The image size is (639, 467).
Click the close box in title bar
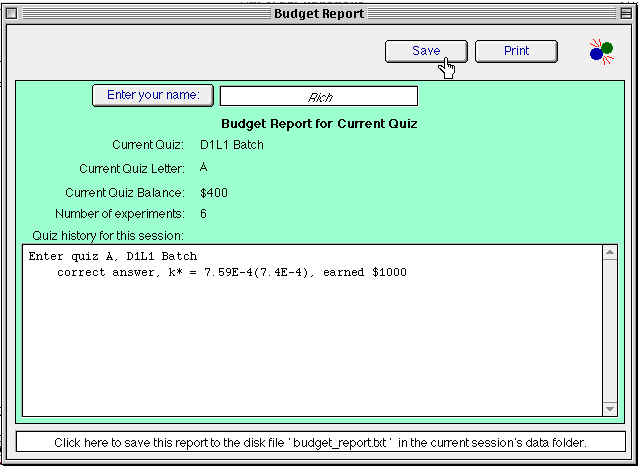12,14
